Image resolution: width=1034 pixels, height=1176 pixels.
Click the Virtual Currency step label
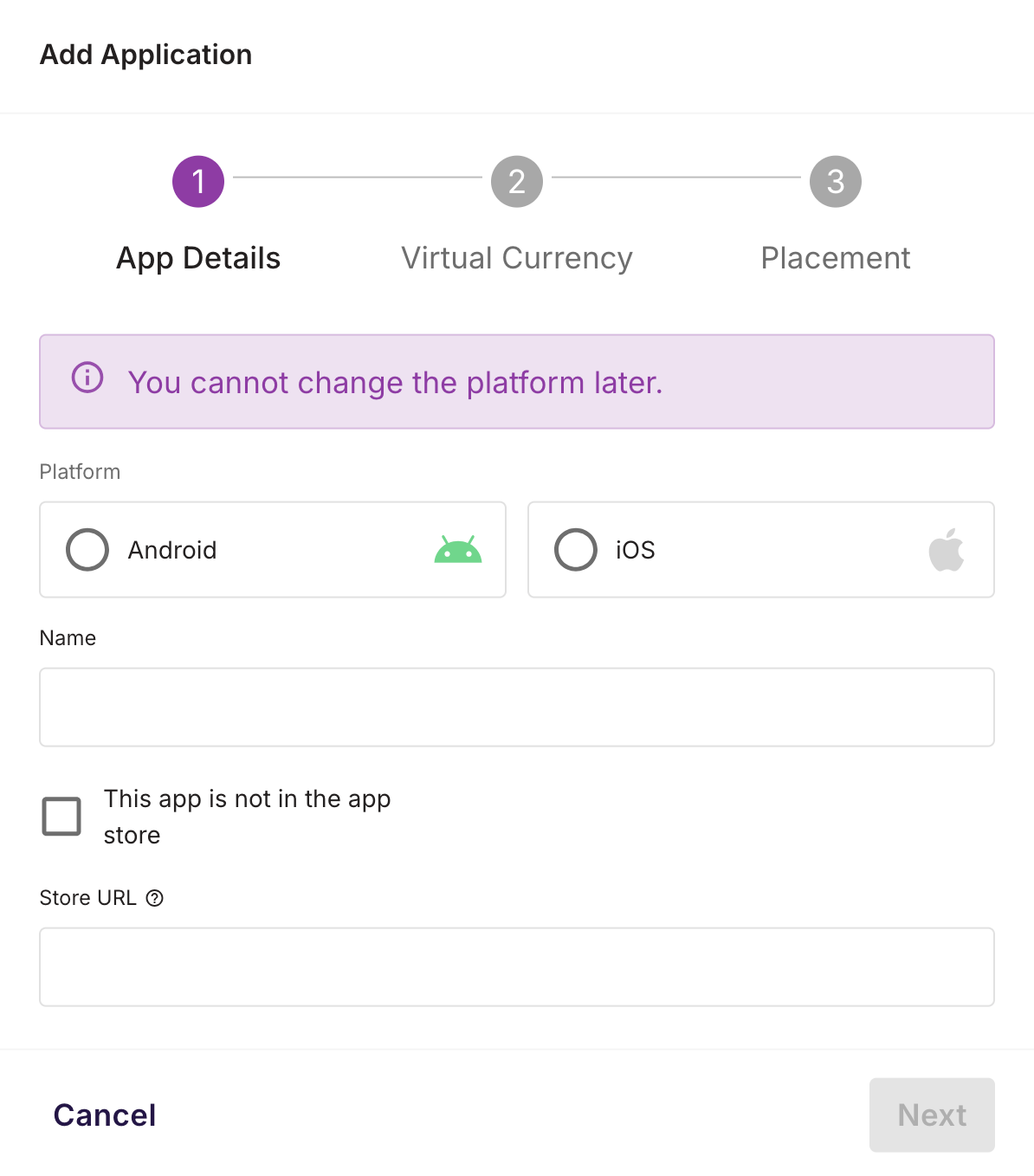[x=517, y=258]
